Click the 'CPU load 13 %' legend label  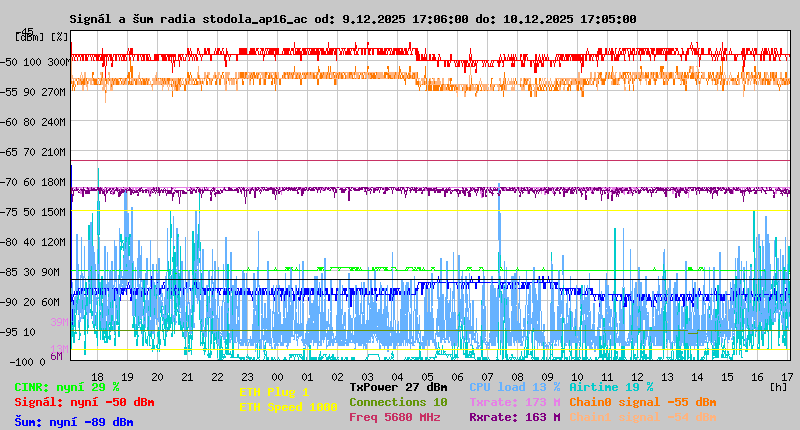point(514,387)
